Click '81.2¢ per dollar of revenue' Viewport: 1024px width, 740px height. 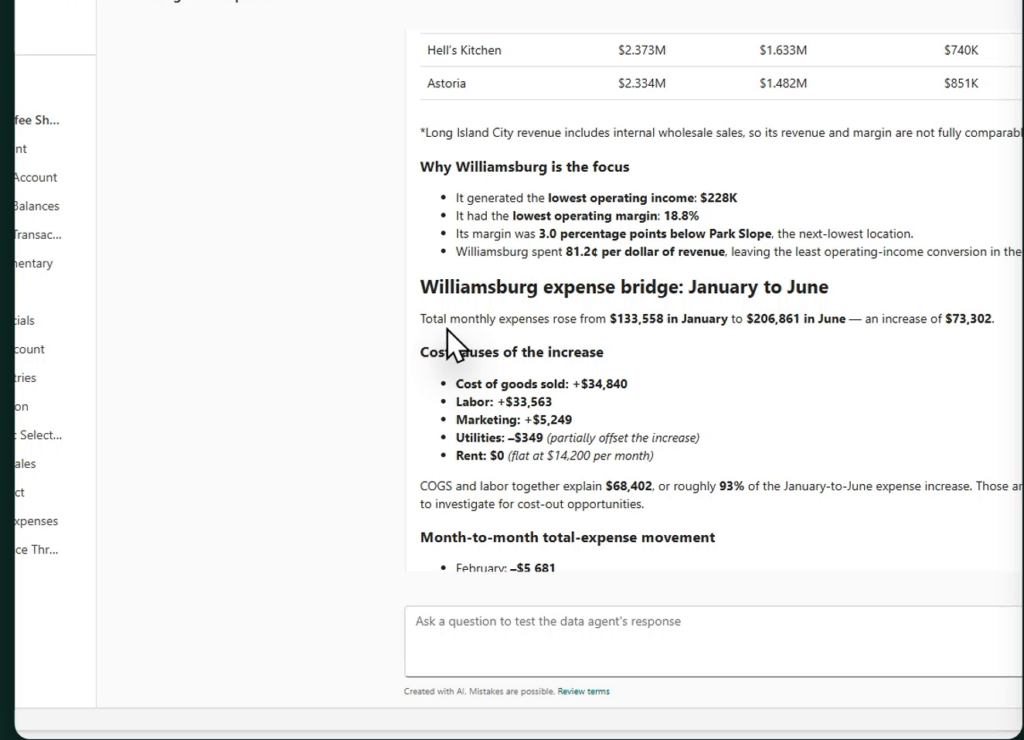point(645,251)
